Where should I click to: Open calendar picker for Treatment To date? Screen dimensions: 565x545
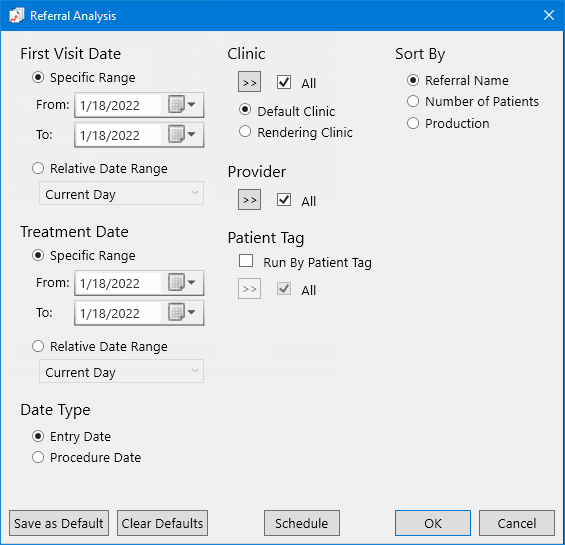182,313
